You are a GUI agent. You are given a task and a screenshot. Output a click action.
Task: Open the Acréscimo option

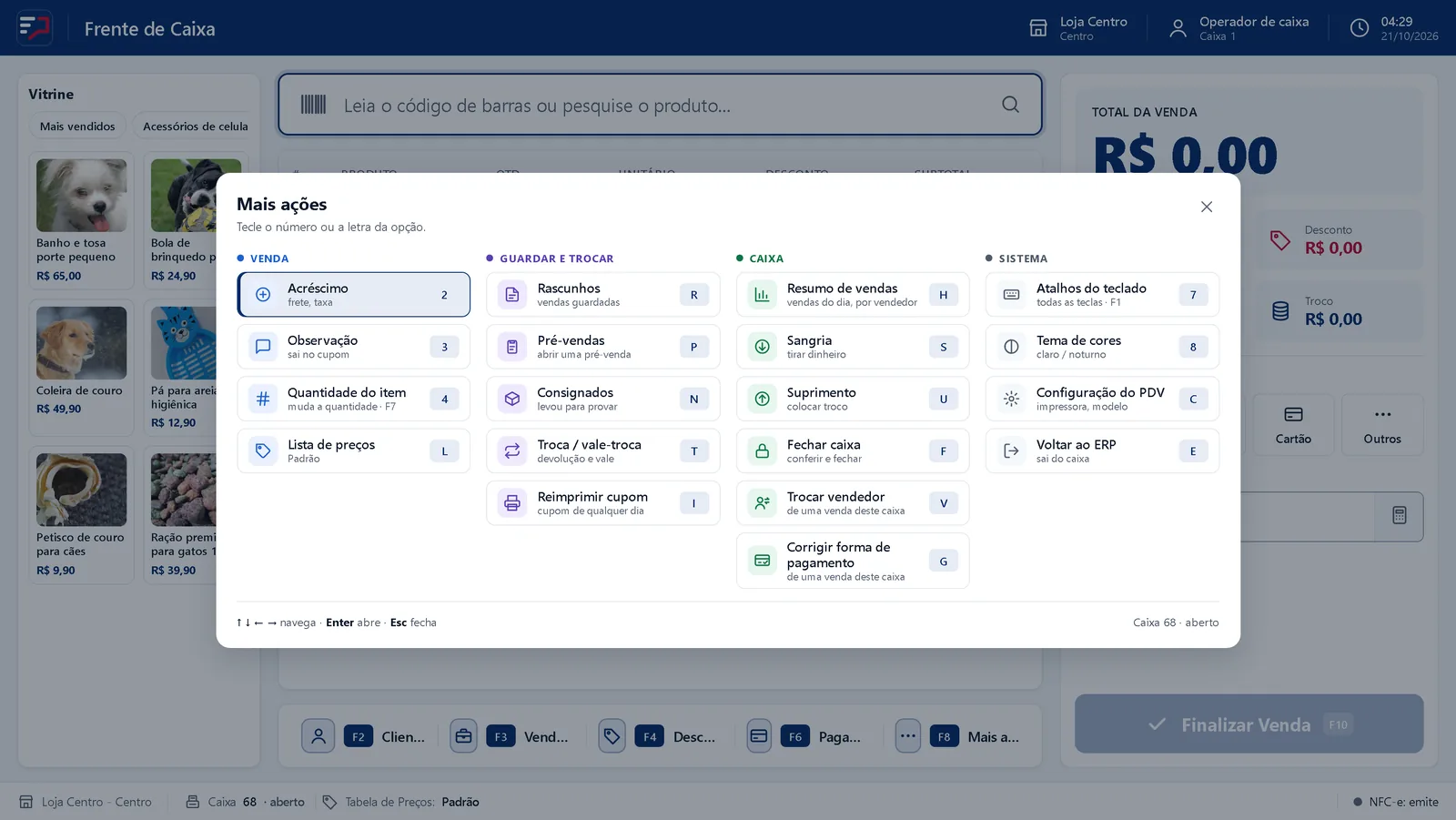click(354, 295)
